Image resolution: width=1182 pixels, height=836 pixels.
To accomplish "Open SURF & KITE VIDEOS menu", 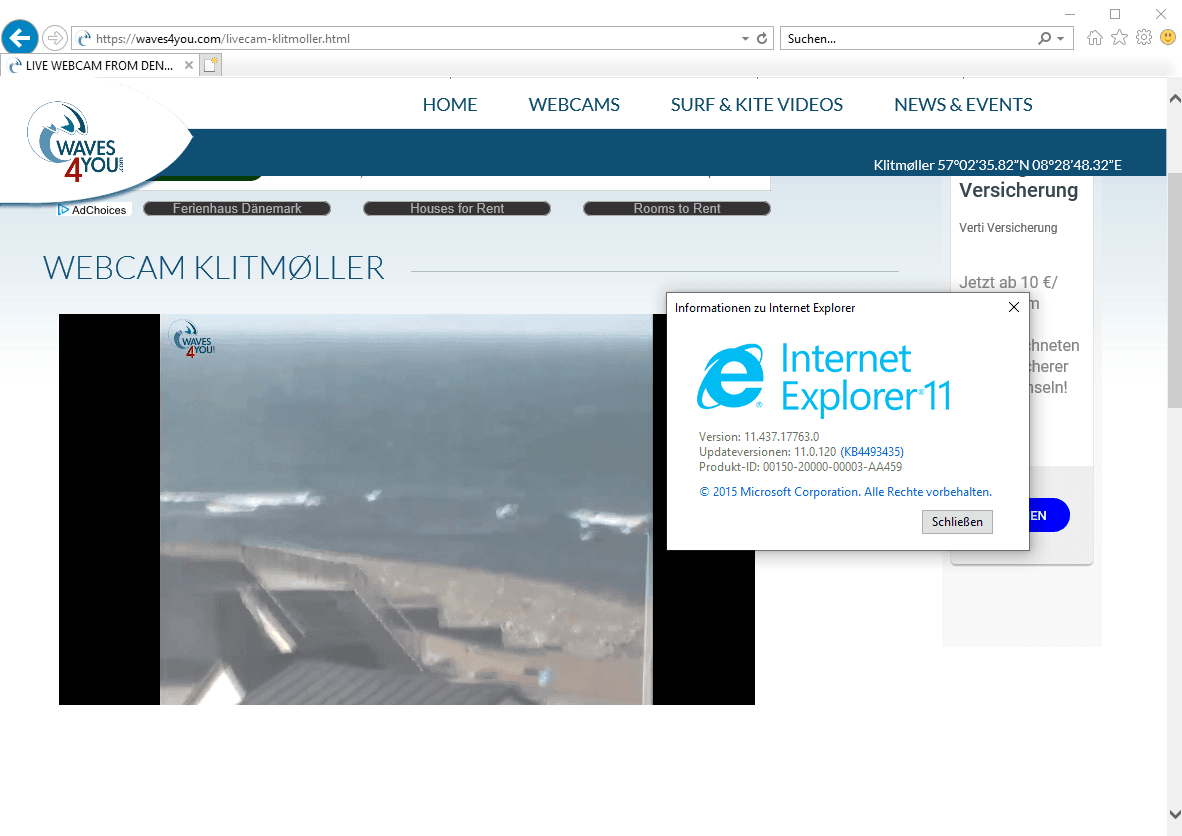I will coord(757,105).
